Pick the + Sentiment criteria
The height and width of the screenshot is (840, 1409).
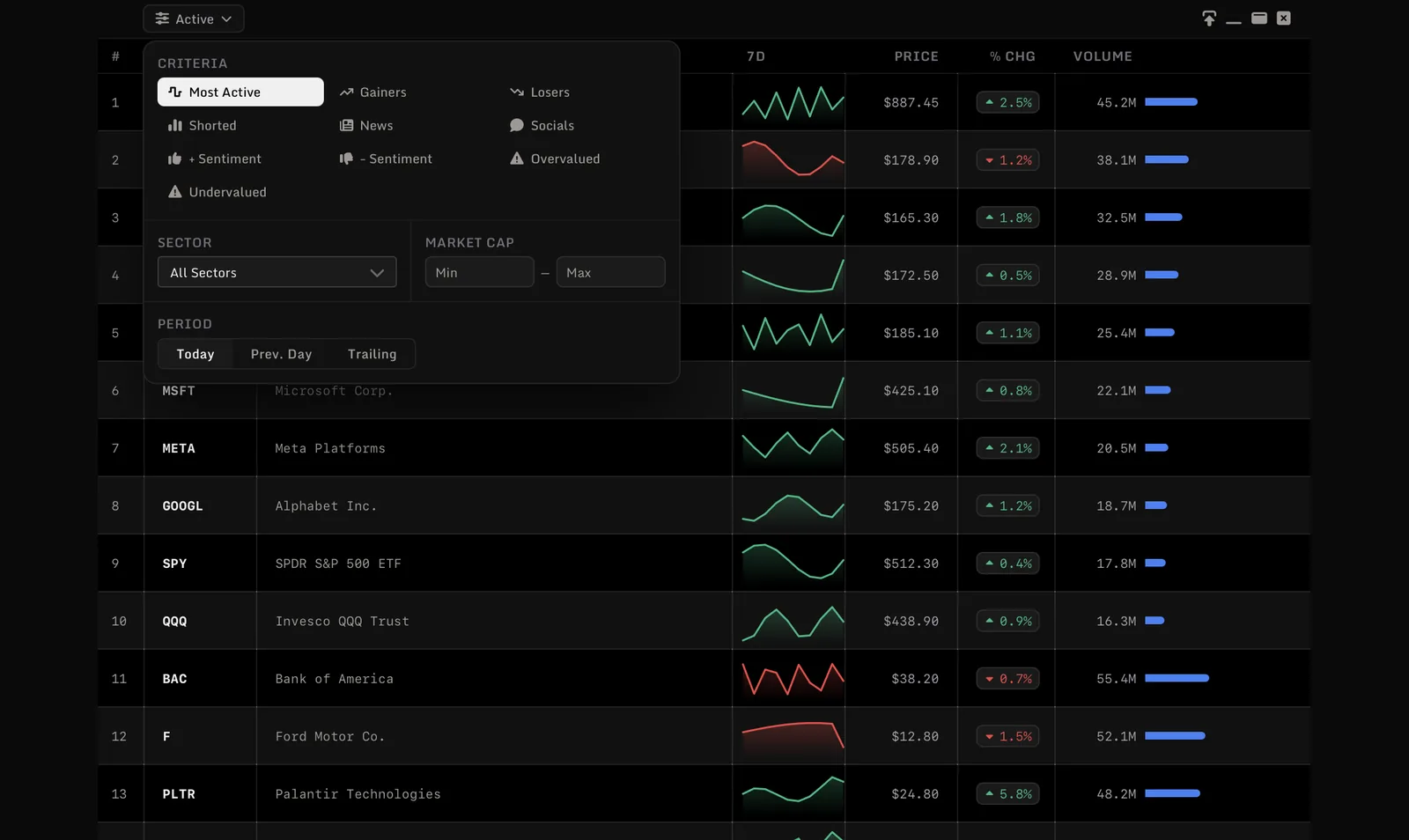tap(215, 159)
